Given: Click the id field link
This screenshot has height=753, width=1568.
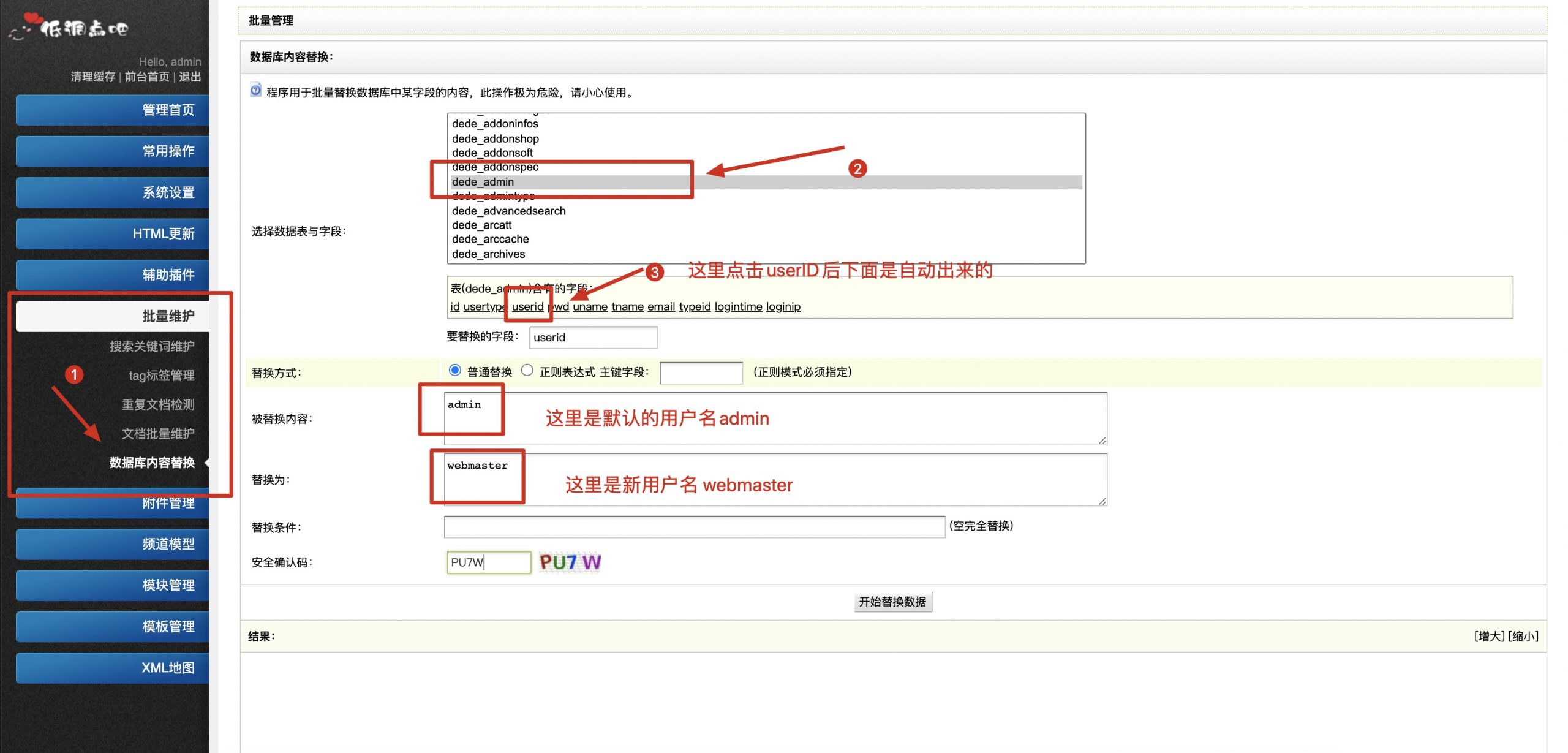Looking at the screenshot, I should point(455,306).
